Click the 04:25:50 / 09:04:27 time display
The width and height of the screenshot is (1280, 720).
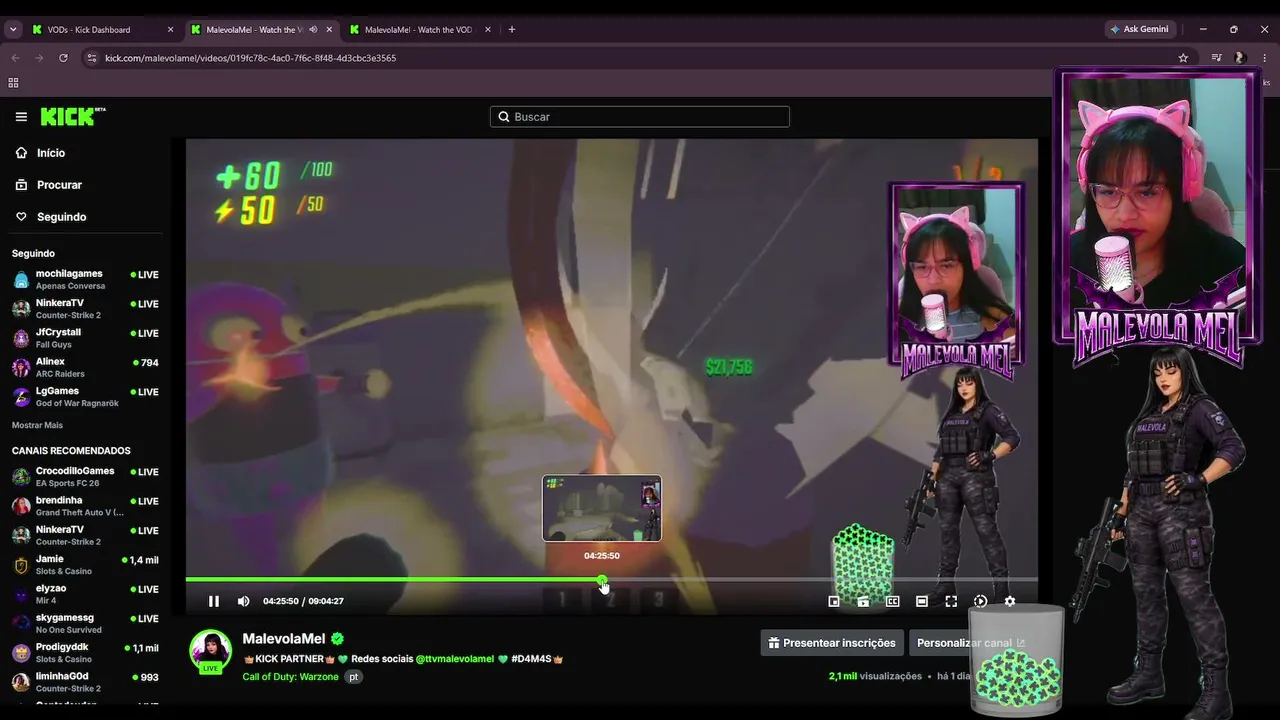pyautogui.click(x=303, y=601)
